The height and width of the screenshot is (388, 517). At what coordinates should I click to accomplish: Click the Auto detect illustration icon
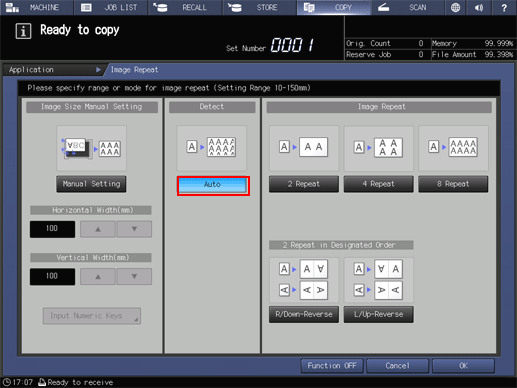click(x=212, y=148)
